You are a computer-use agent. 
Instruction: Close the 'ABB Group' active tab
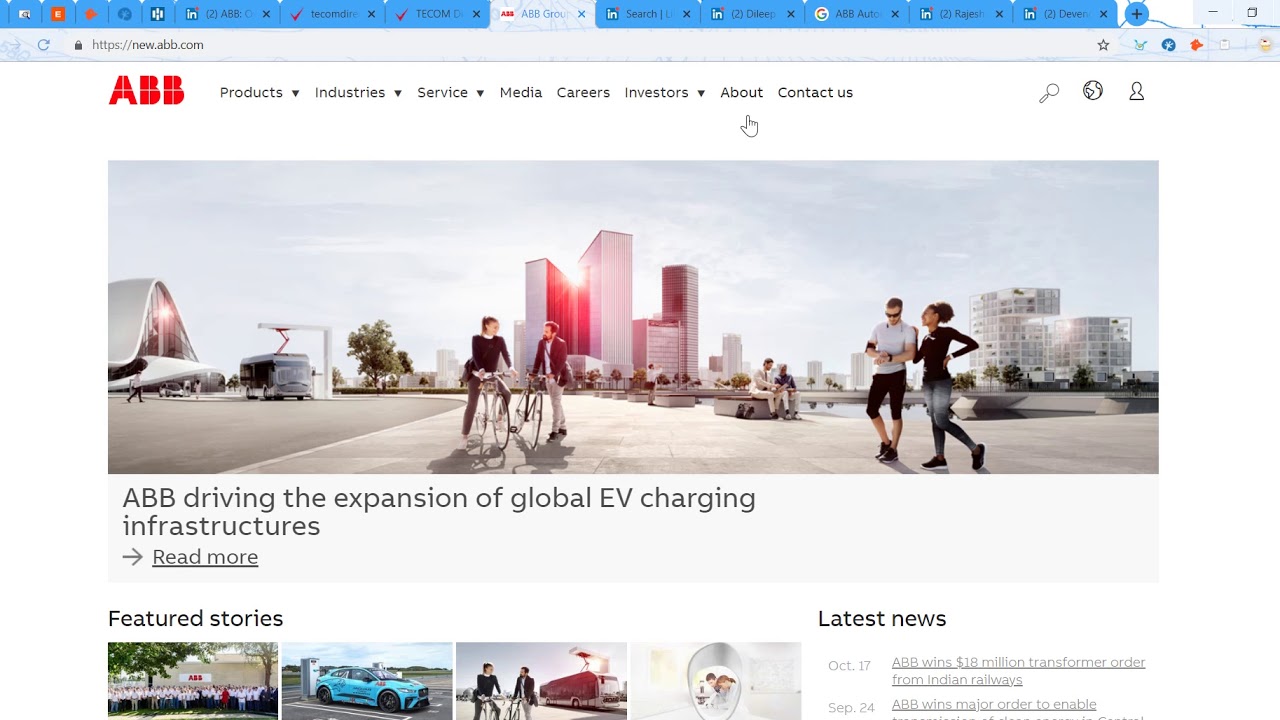click(581, 14)
